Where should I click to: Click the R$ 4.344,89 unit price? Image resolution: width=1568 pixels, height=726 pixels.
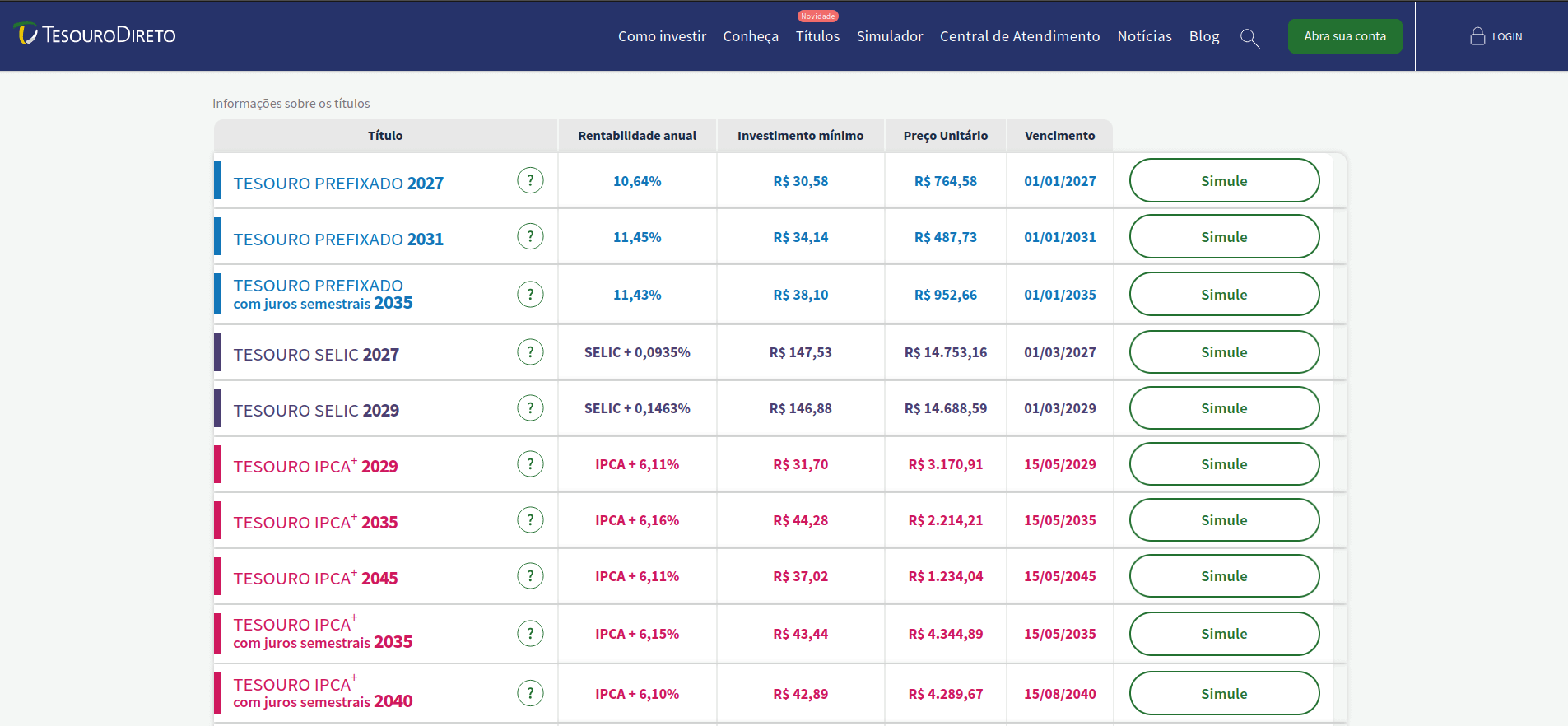[946, 634]
